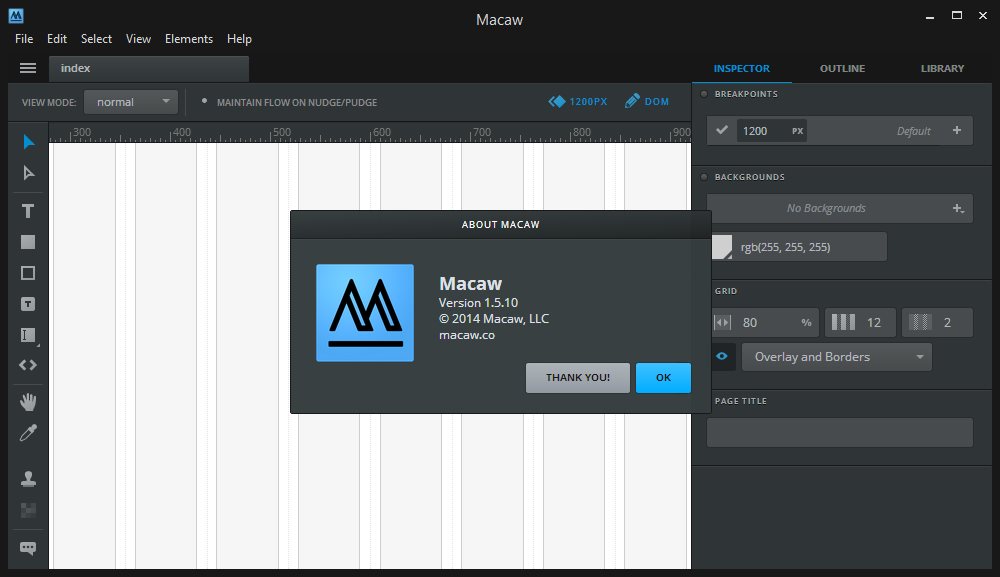The width and height of the screenshot is (1000, 577).
Task: Open the File menu
Action: pos(24,39)
